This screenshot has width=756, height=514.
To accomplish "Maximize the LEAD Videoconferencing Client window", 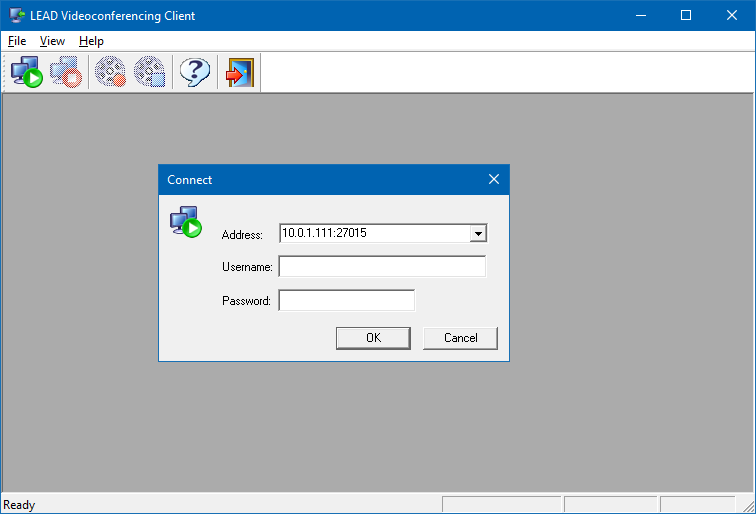I will [x=686, y=15].
